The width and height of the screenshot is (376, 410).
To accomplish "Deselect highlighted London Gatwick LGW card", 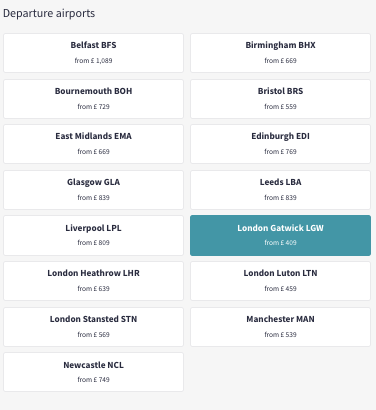I will tap(280, 235).
